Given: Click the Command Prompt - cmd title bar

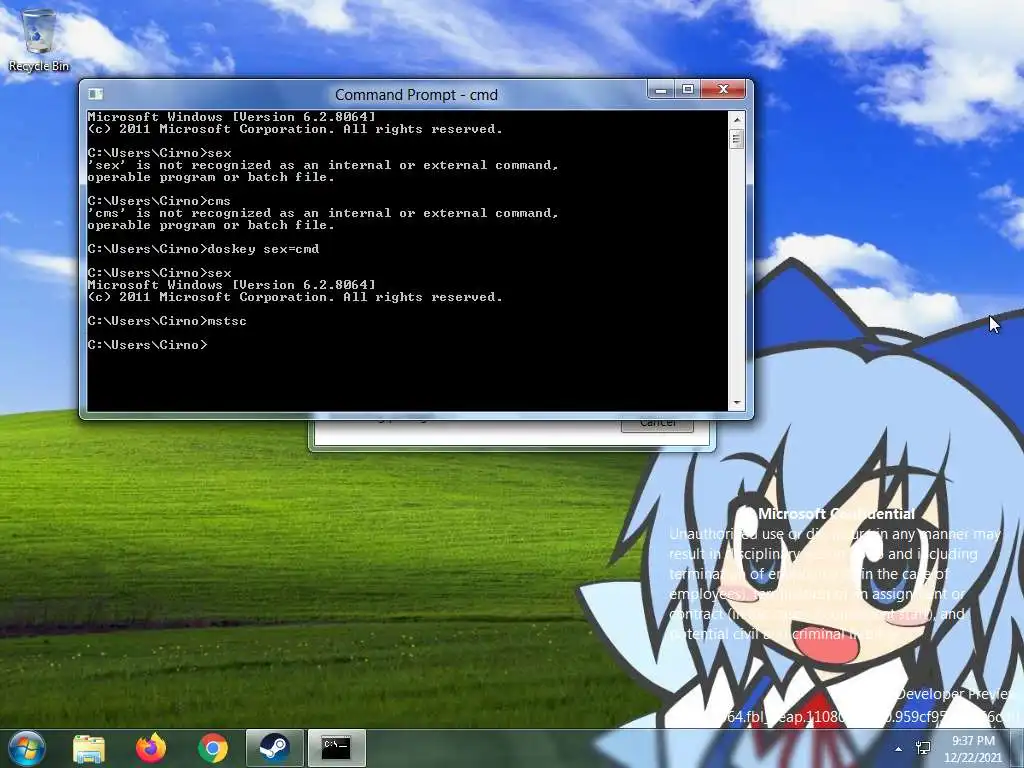Looking at the screenshot, I should click(416, 95).
